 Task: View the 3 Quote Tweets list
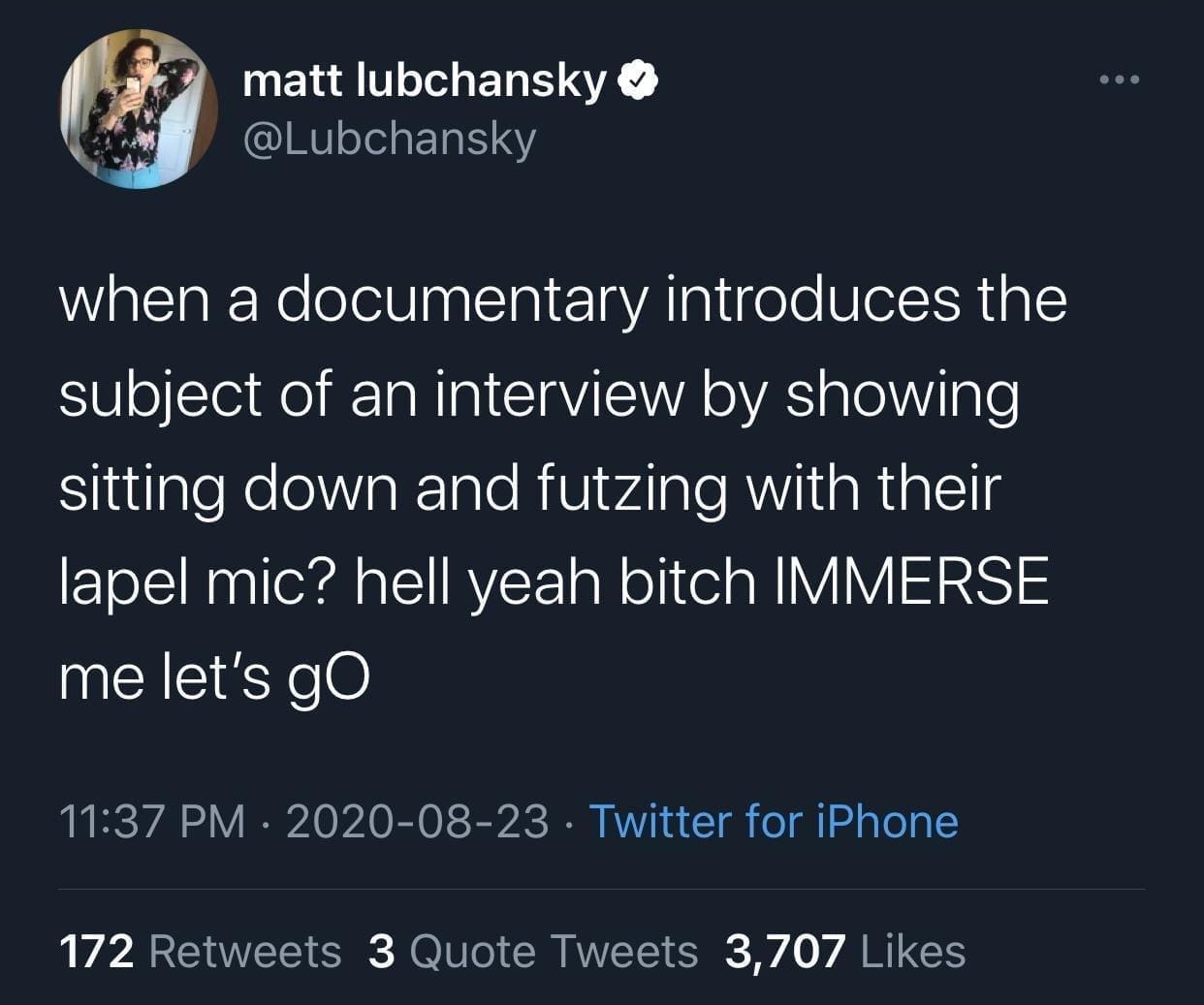point(533,951)
